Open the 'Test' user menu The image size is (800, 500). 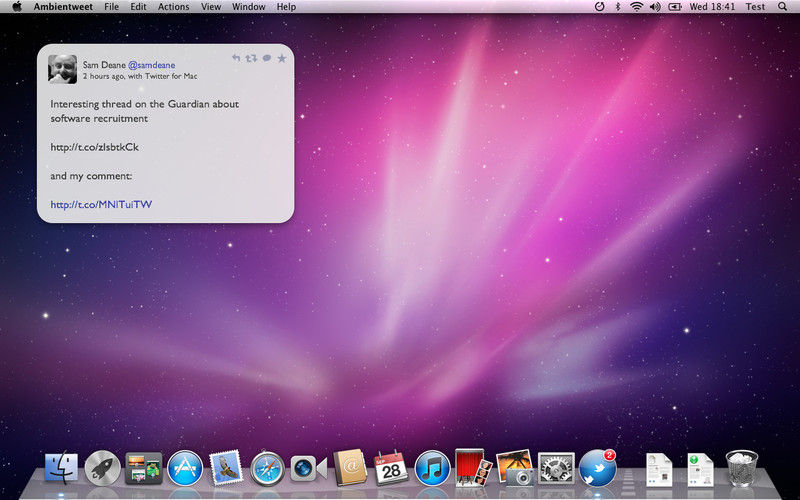pyautogui.click(x=755, y=7)
